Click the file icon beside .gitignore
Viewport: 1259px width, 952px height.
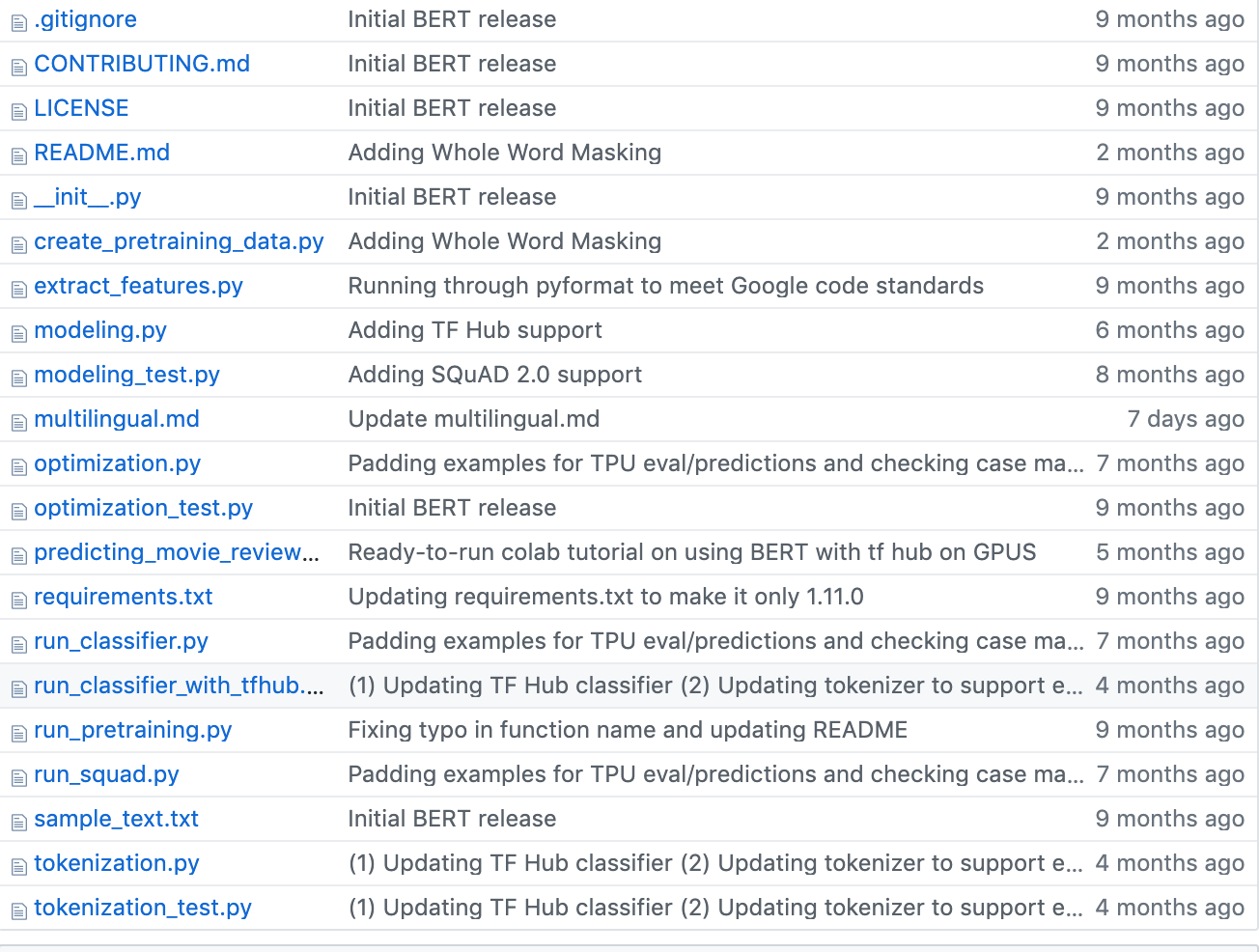(x=18, y=22)
